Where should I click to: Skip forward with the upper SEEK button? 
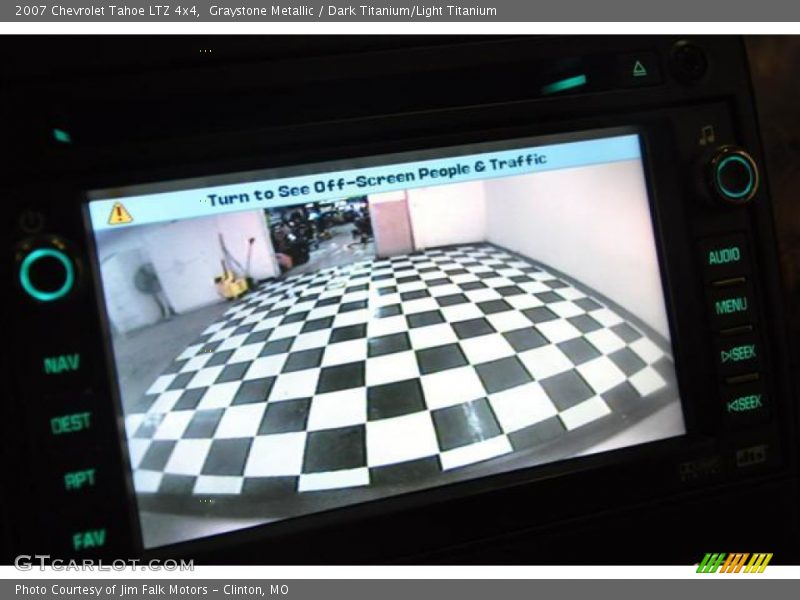coord(738,353)
